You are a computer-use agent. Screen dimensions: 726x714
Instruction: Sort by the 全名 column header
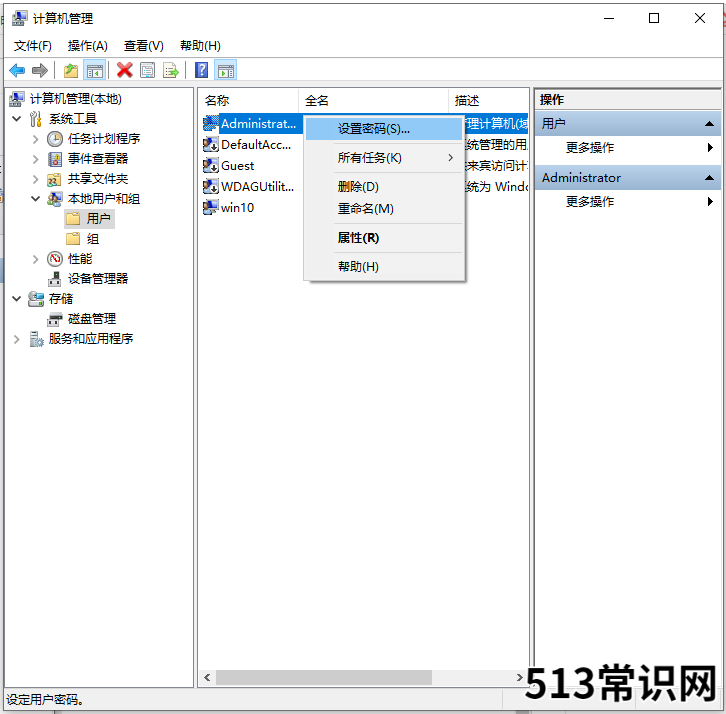[x=373, y=100]
